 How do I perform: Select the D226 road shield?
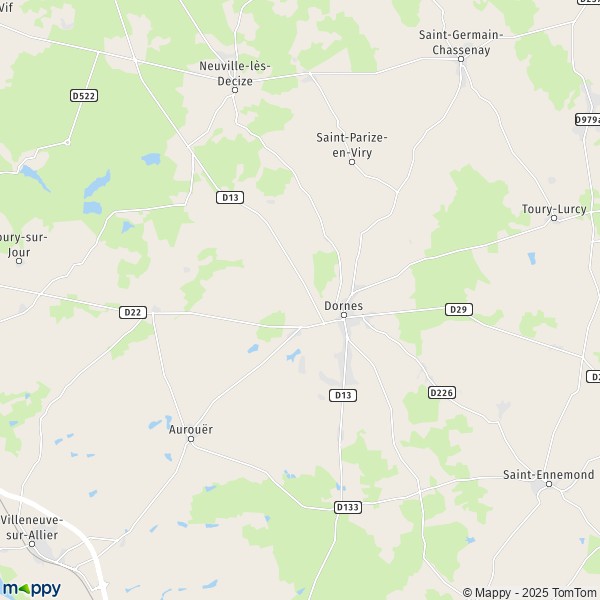pyautogui.click(x=442, y=393)
